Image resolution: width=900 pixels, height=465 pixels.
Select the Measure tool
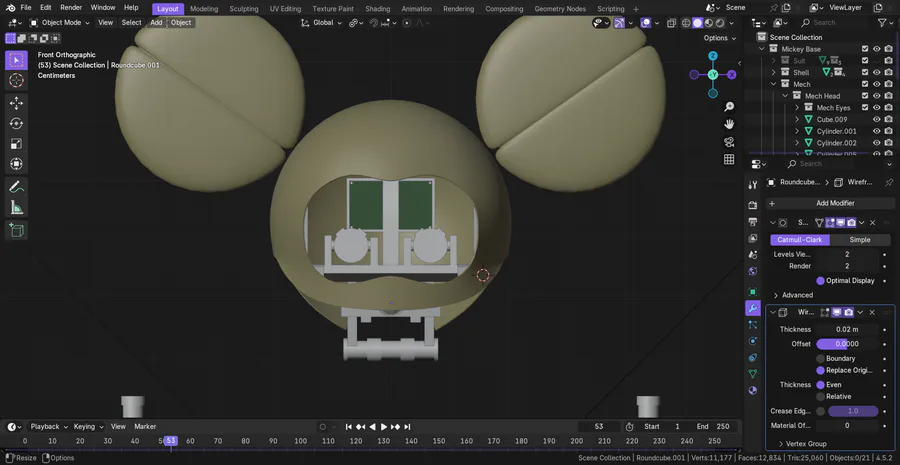[x=16, y=207]
